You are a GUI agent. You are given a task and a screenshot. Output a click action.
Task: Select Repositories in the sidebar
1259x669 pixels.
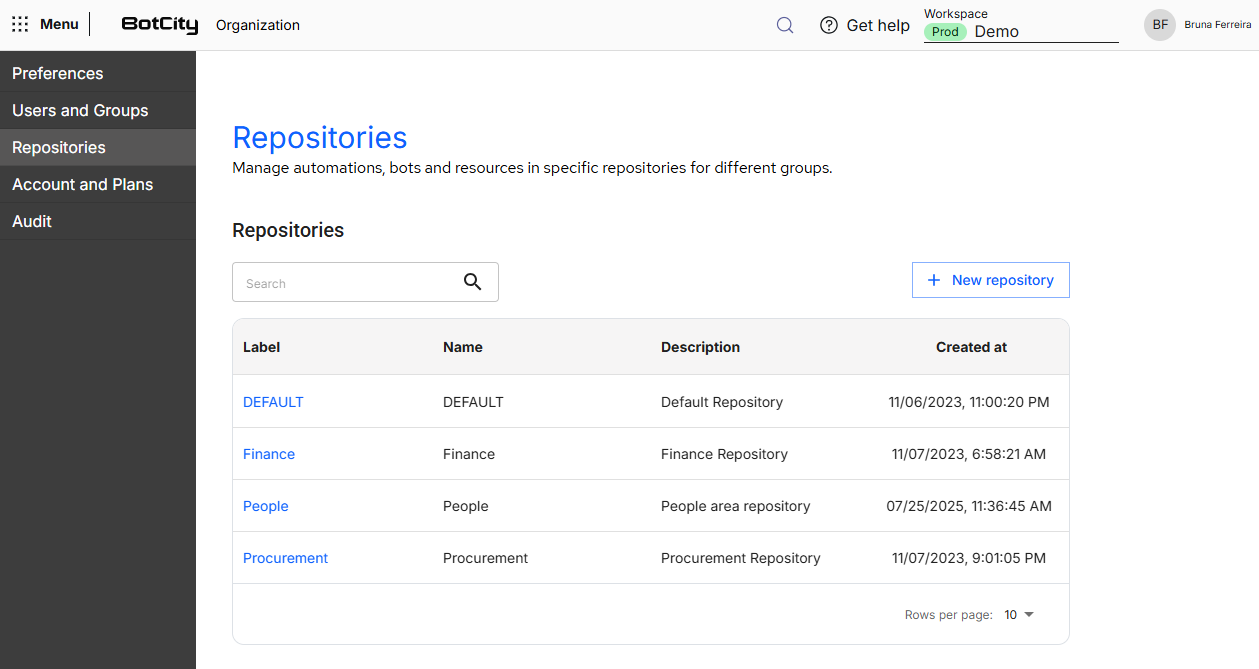coord(98,148)
